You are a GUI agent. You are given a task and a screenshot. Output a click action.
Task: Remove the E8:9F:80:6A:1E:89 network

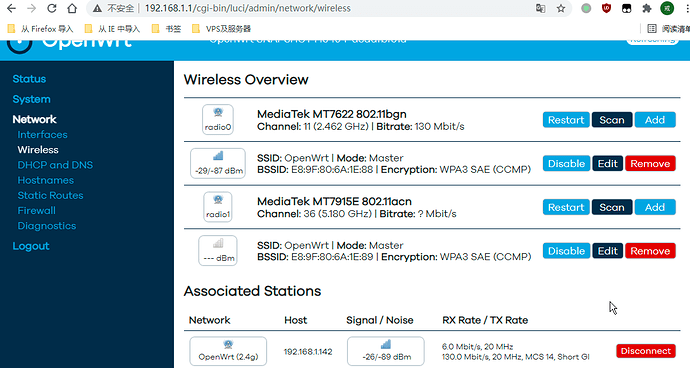650,250
